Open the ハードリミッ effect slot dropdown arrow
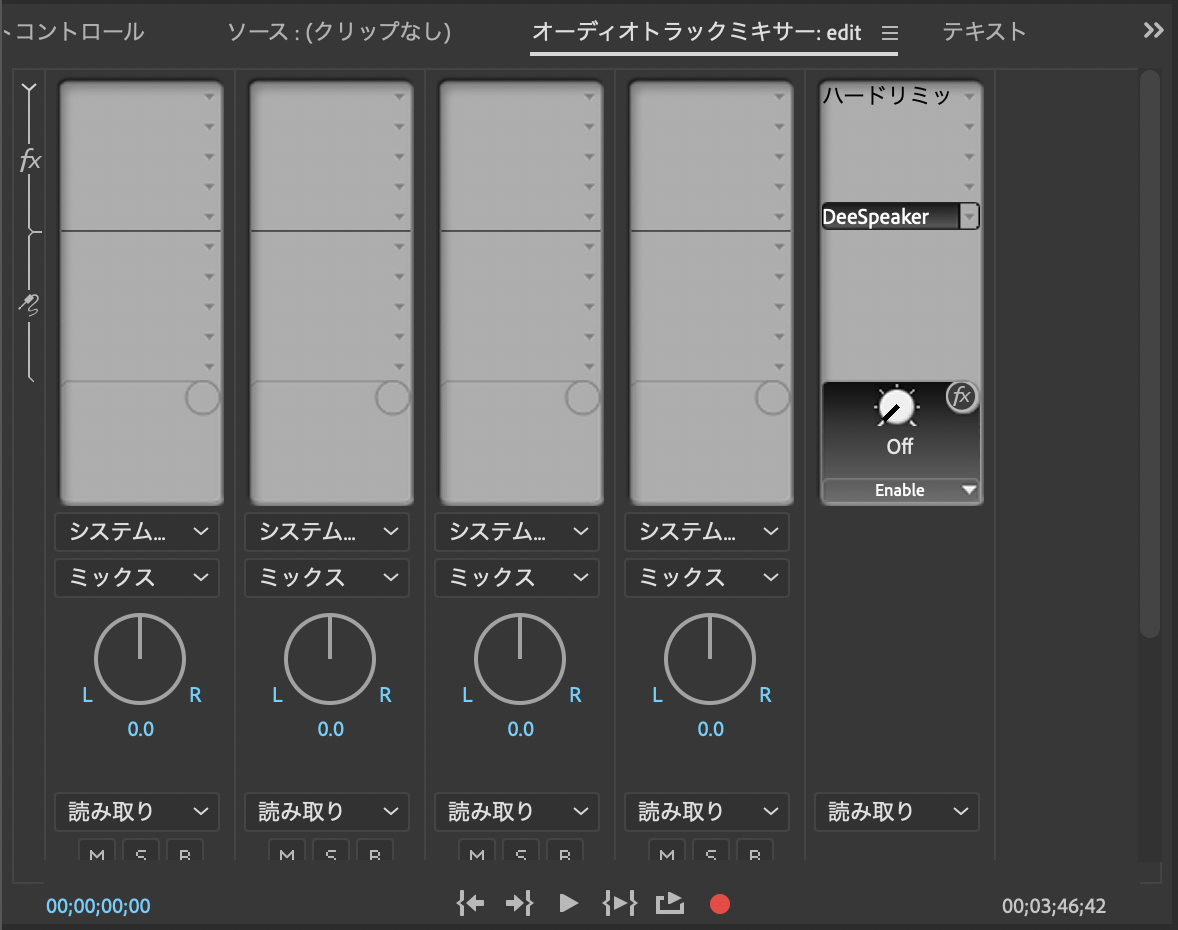The height and width of the screenshot is (930, 1178). 969,96
